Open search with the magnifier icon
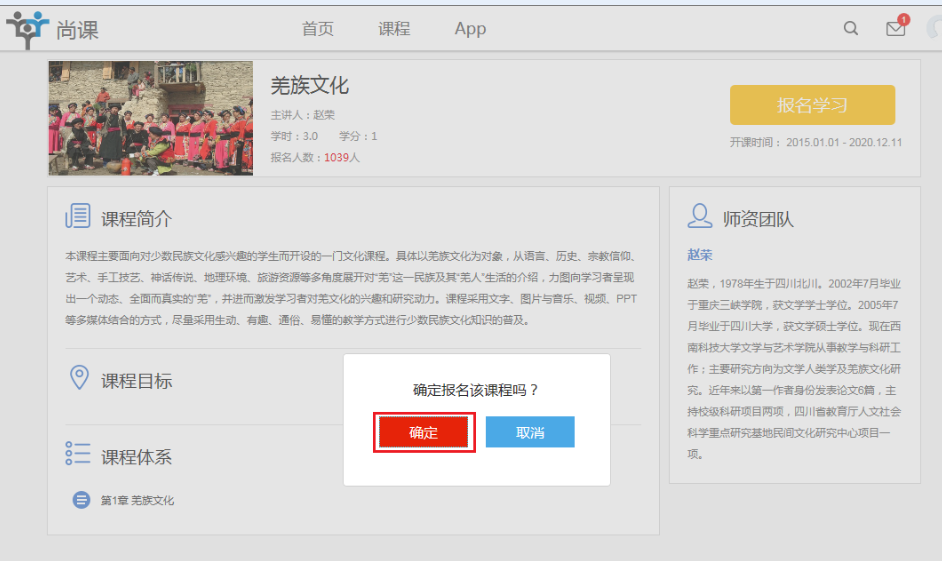Image resolution: width=942 pixels, height=561 pixels. (851, 29)
